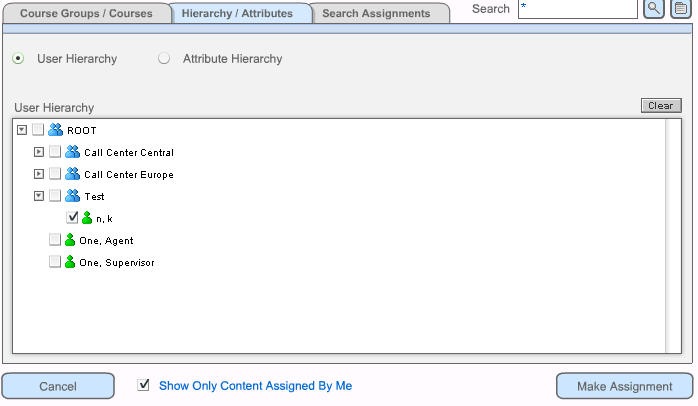The height and width of the screenshot is (406, 698).
Task: Click the One, Supervisor user icon
Action: point(70,262)
